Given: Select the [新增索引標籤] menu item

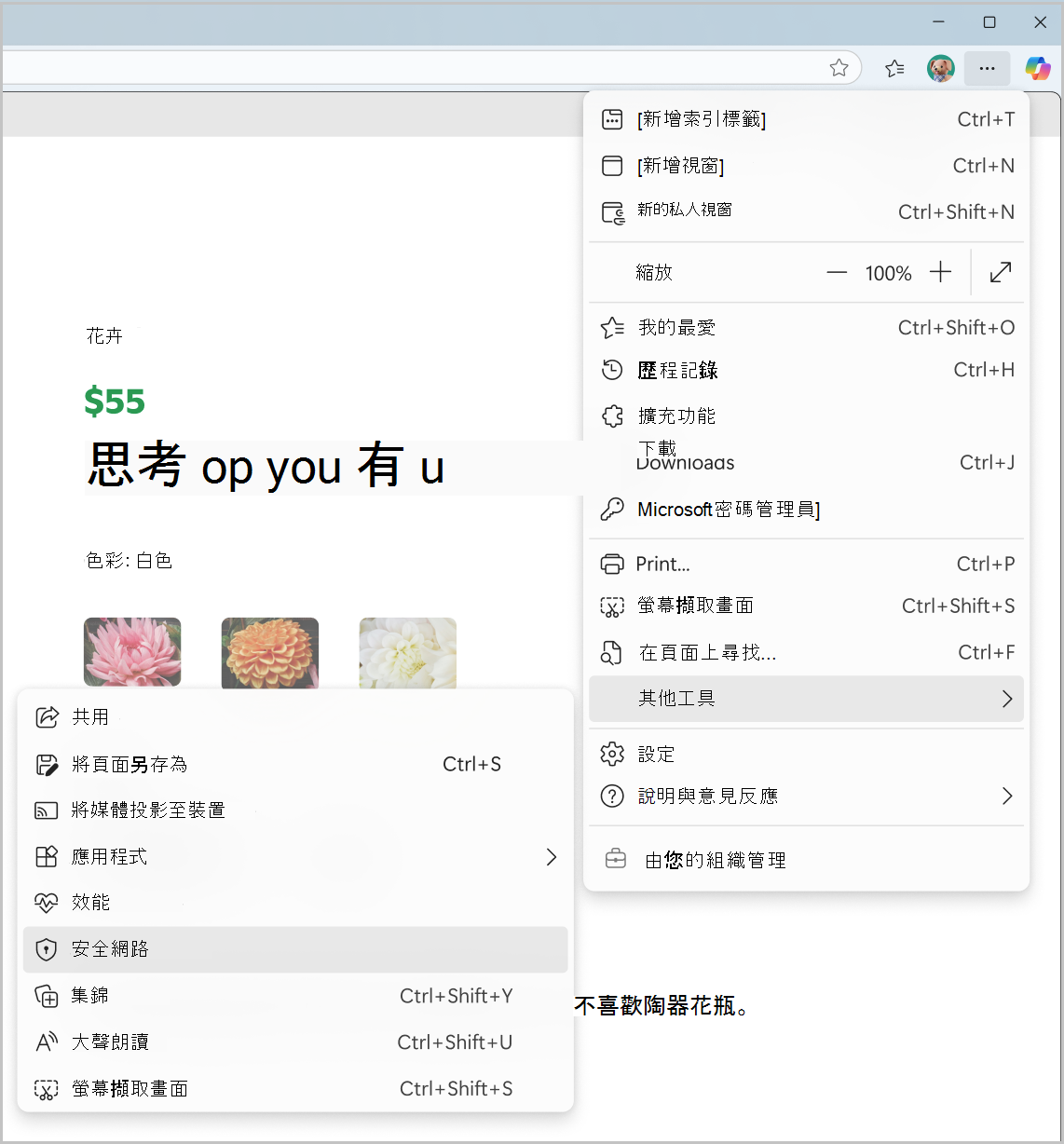Looking at the screenshot, I should [x=807, y=119].
